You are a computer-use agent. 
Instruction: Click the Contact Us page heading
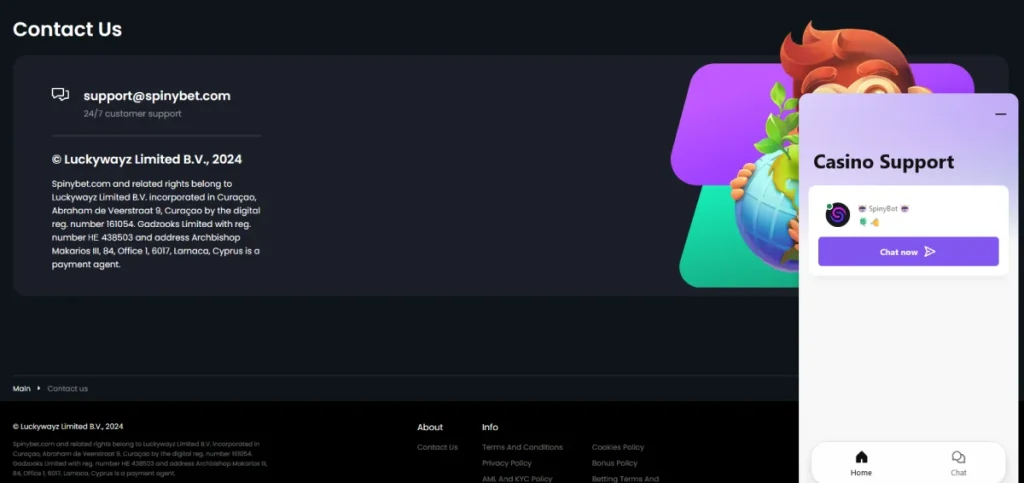coord(67,29)
